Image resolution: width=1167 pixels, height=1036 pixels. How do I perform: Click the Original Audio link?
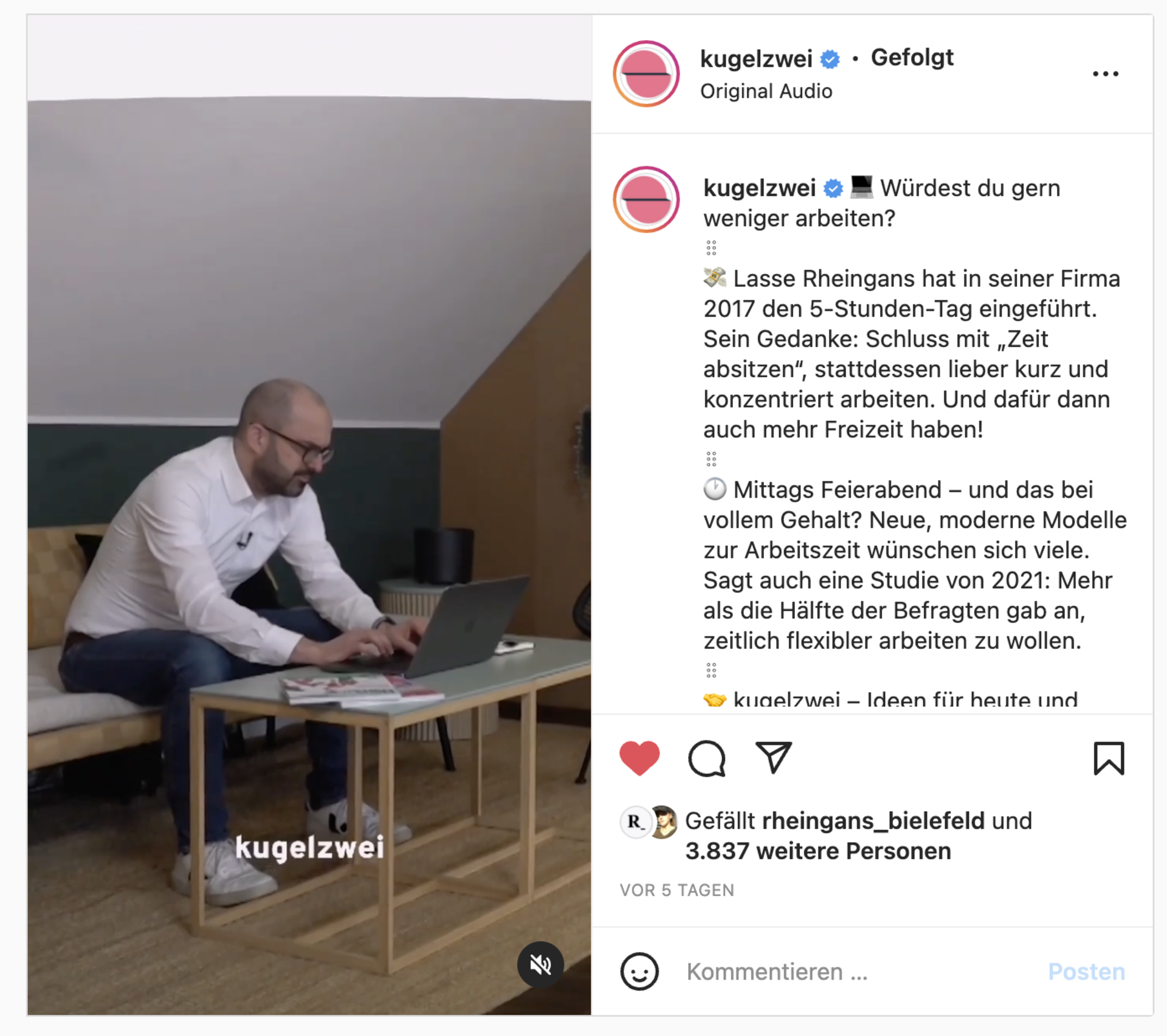tap(766, 91)
